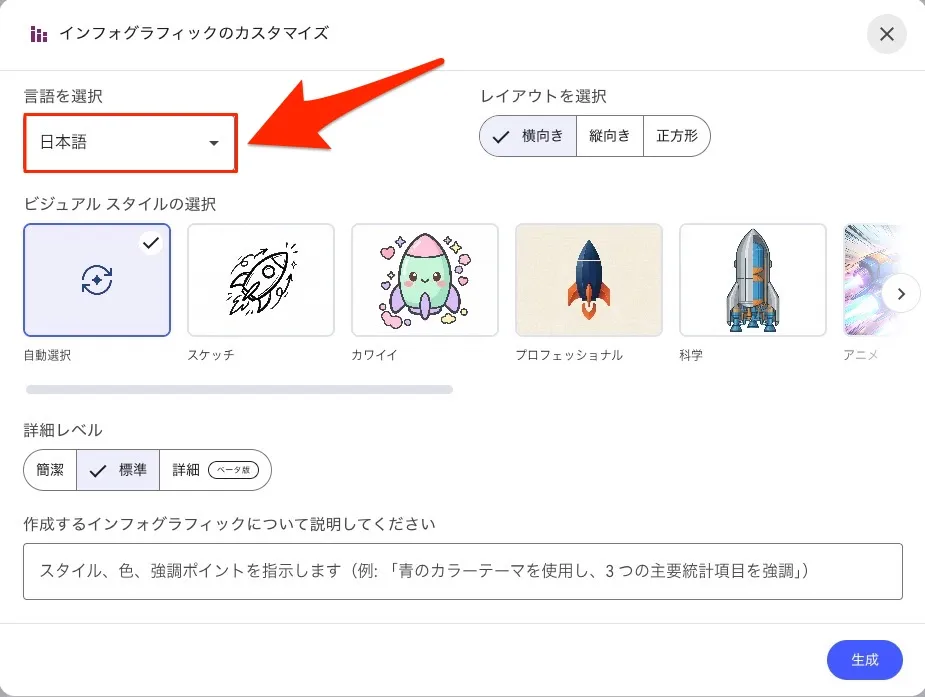Select the standard (標準) detail level
The image size is (925, 697).
tap(119, 470)
